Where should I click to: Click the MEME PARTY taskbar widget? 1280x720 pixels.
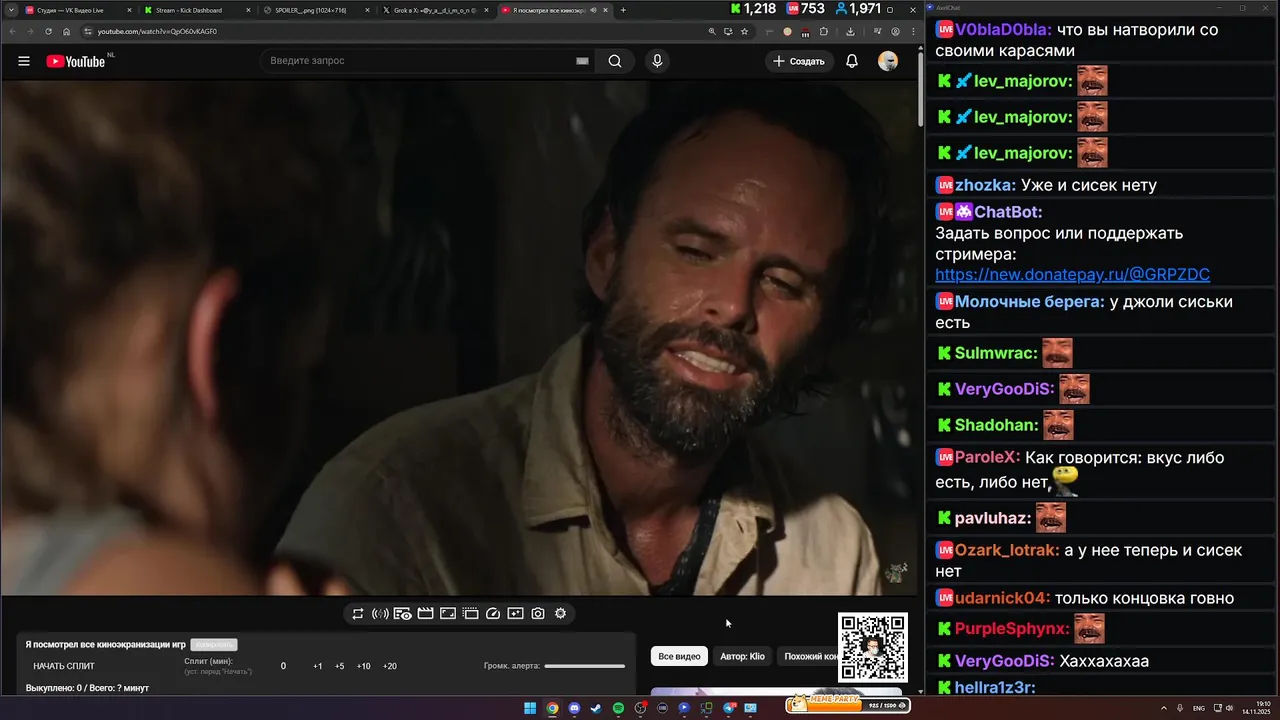(x=849, y=704)
